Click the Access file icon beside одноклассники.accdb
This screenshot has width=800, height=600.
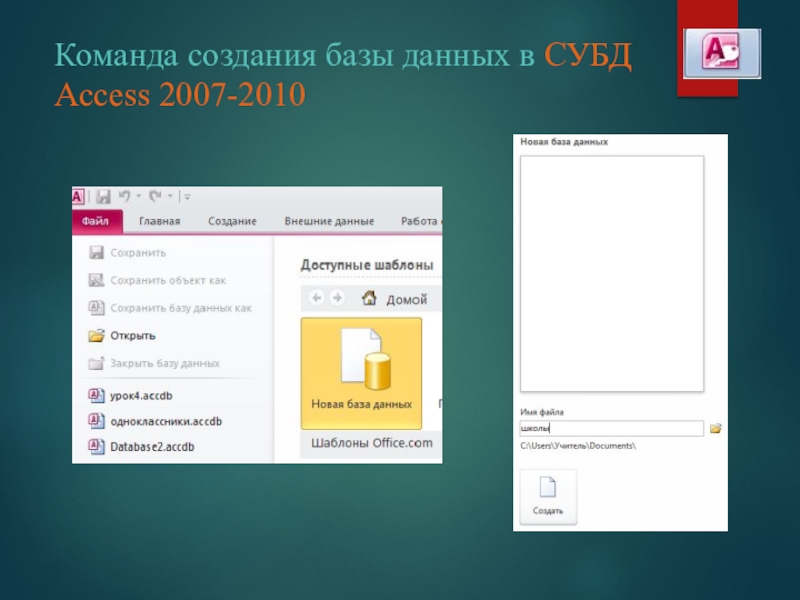tap(96, 421)
